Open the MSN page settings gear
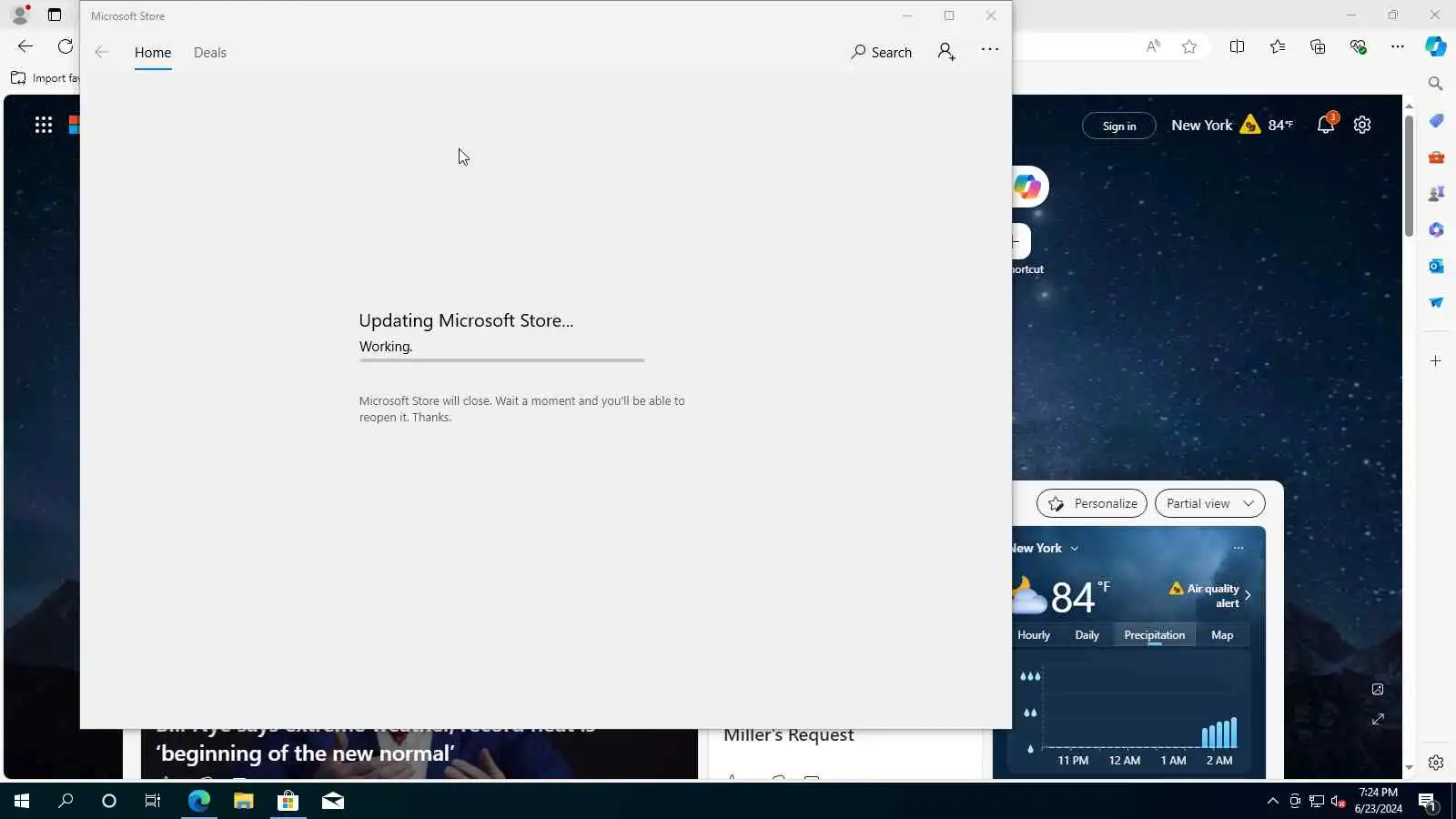The width and height of the screenshot is (1456, 819). click(x=1362, y=125)
